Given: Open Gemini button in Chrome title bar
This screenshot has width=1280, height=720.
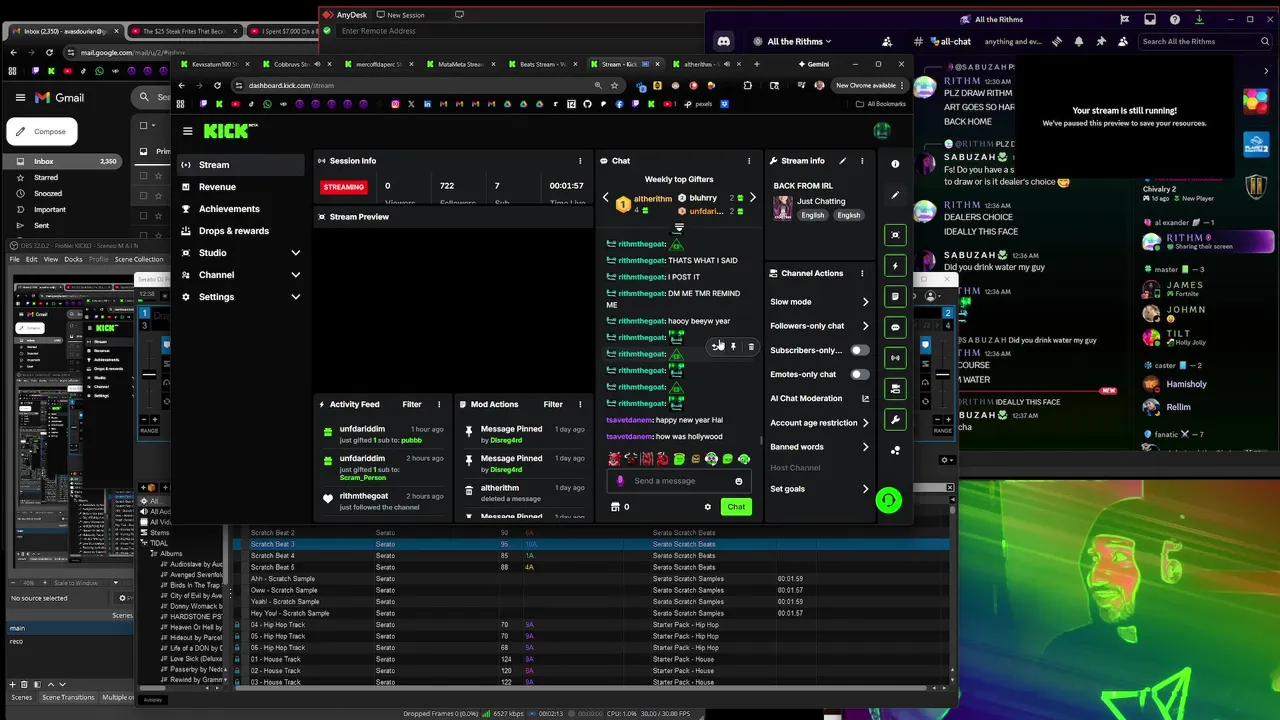Looking at the screenshot, I should pyautogui.click(x=813, y=64).
